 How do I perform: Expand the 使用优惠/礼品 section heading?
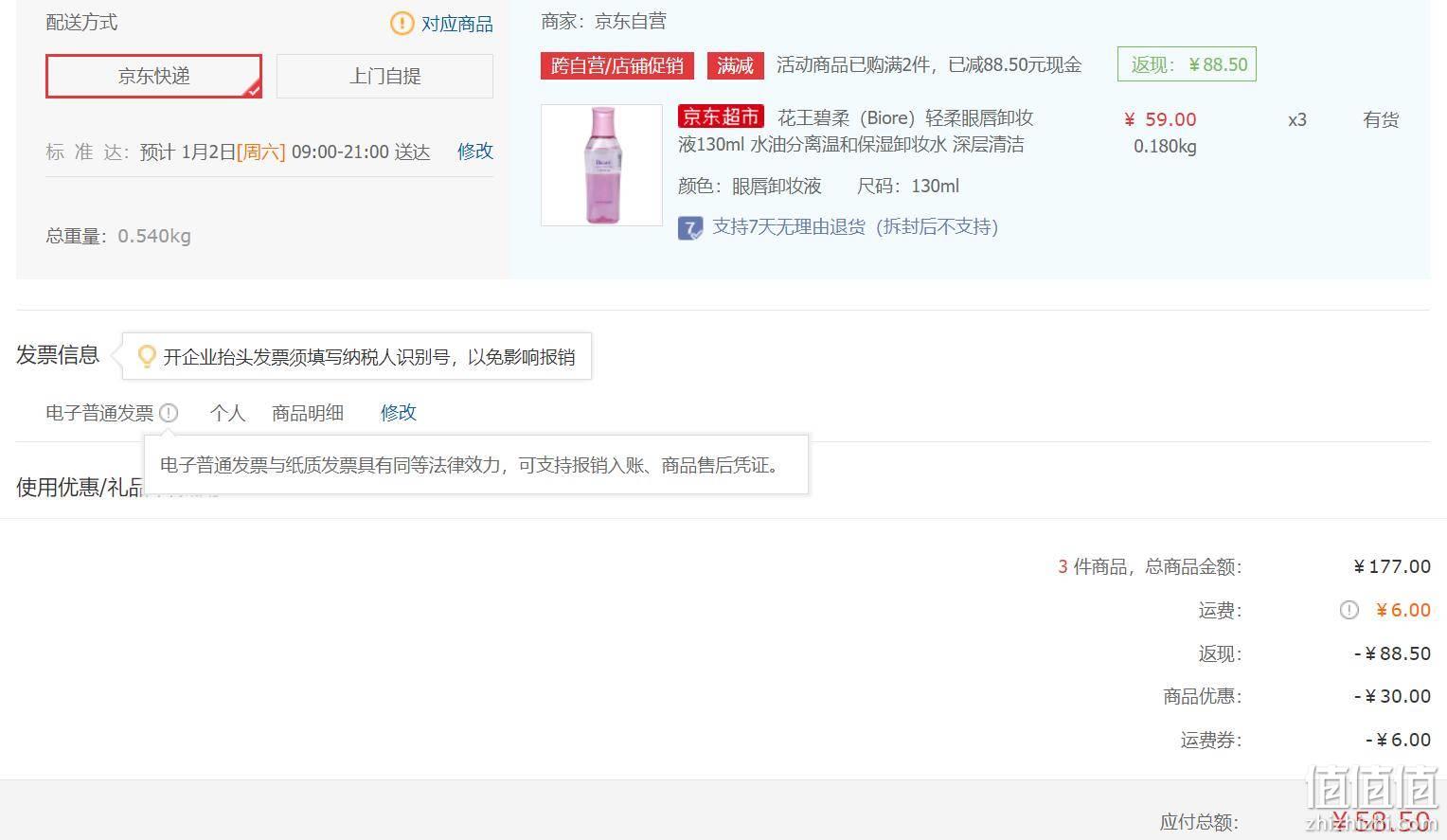click(80, 488)
